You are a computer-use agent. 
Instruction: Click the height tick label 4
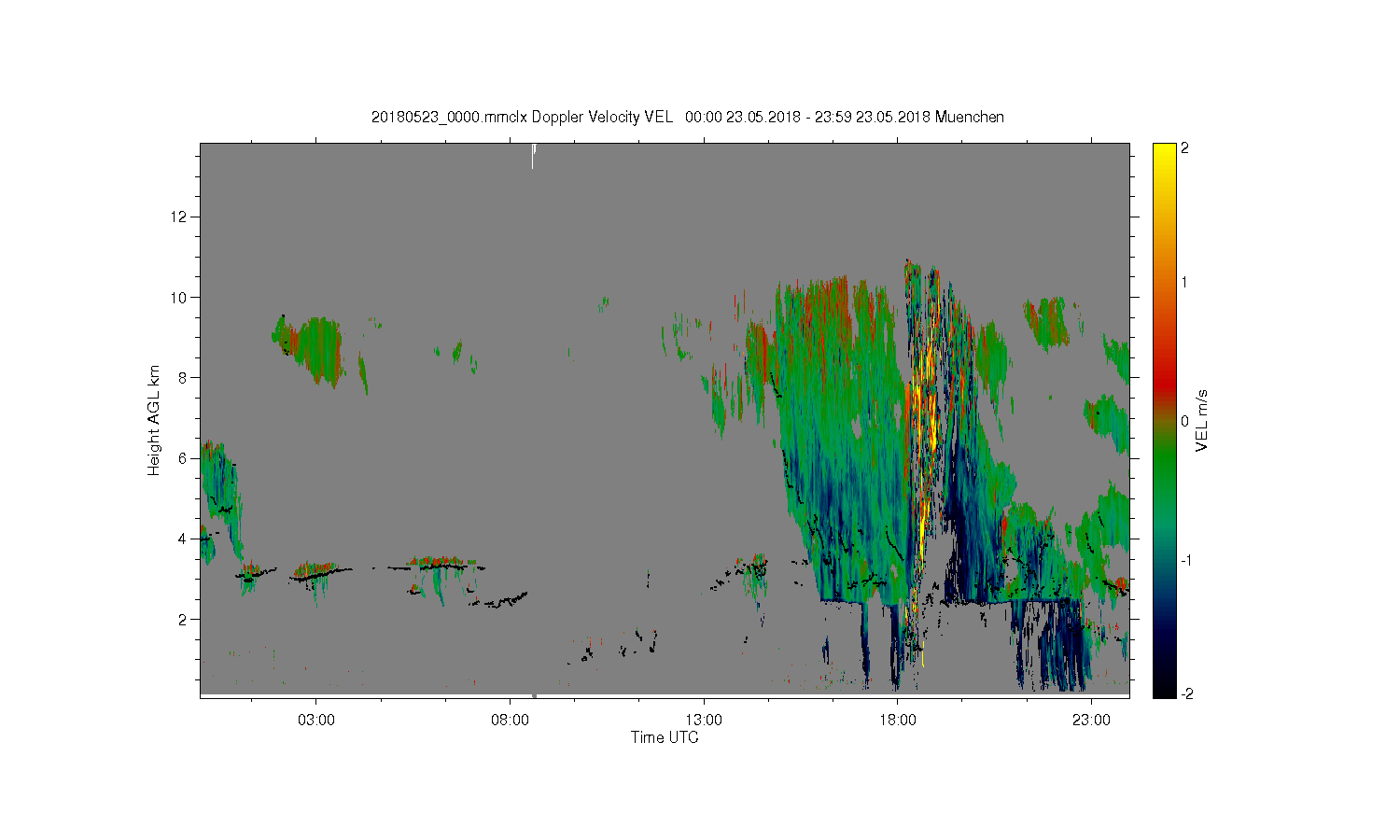tap(184, 539)
